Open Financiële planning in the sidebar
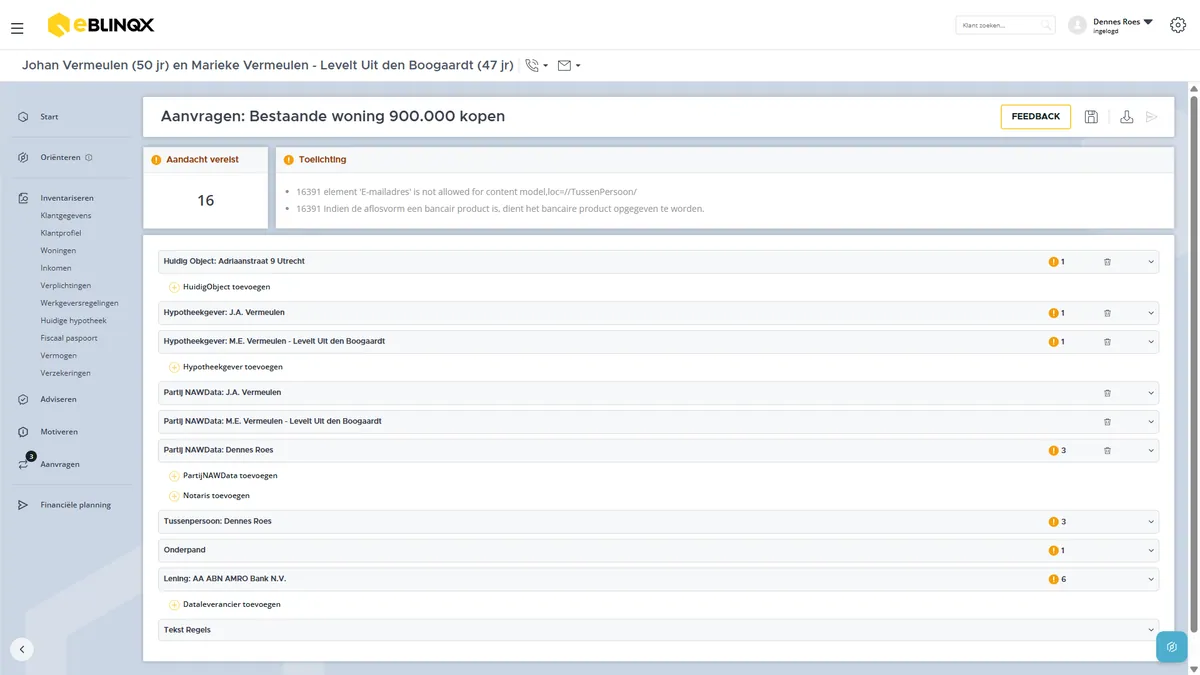Image resolution: width=1200 pixels, height=675 pixels. pyautogui.click(x=76, y=505)
